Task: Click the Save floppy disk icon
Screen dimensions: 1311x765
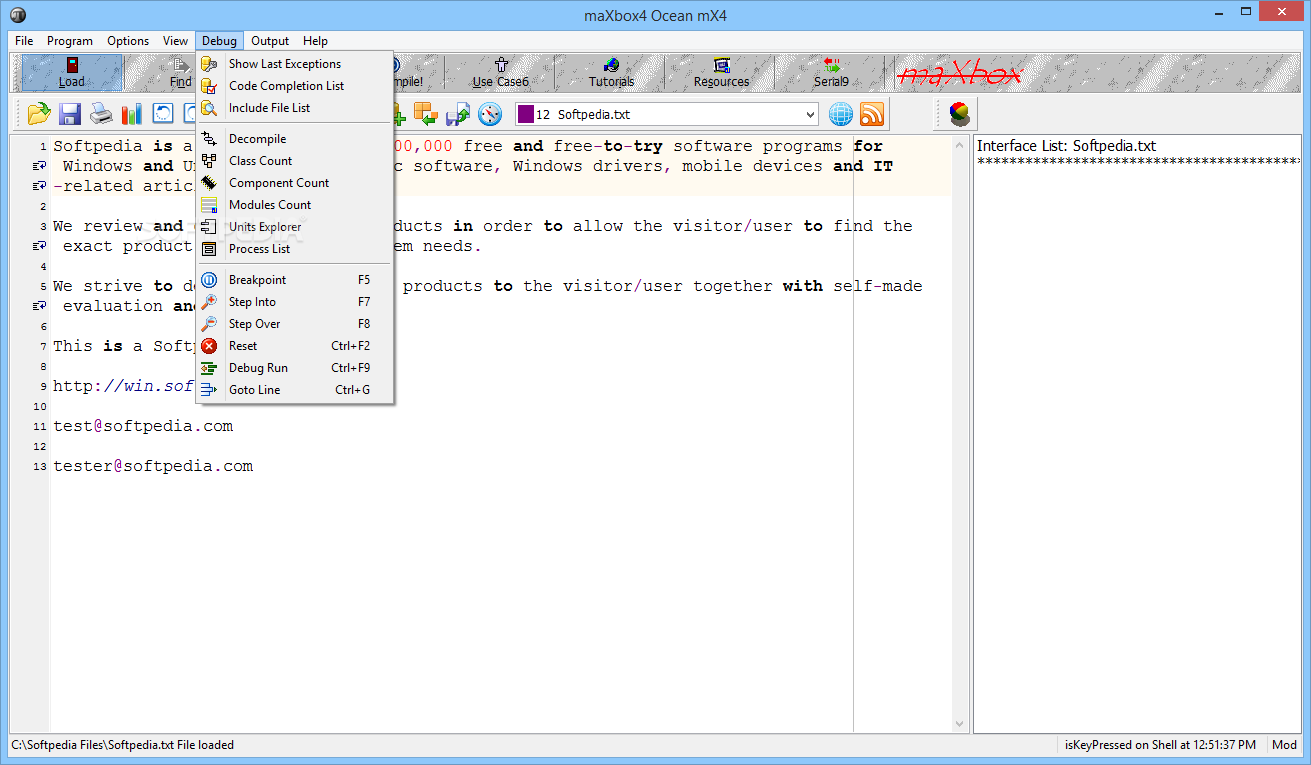Action: click(70, 114)
